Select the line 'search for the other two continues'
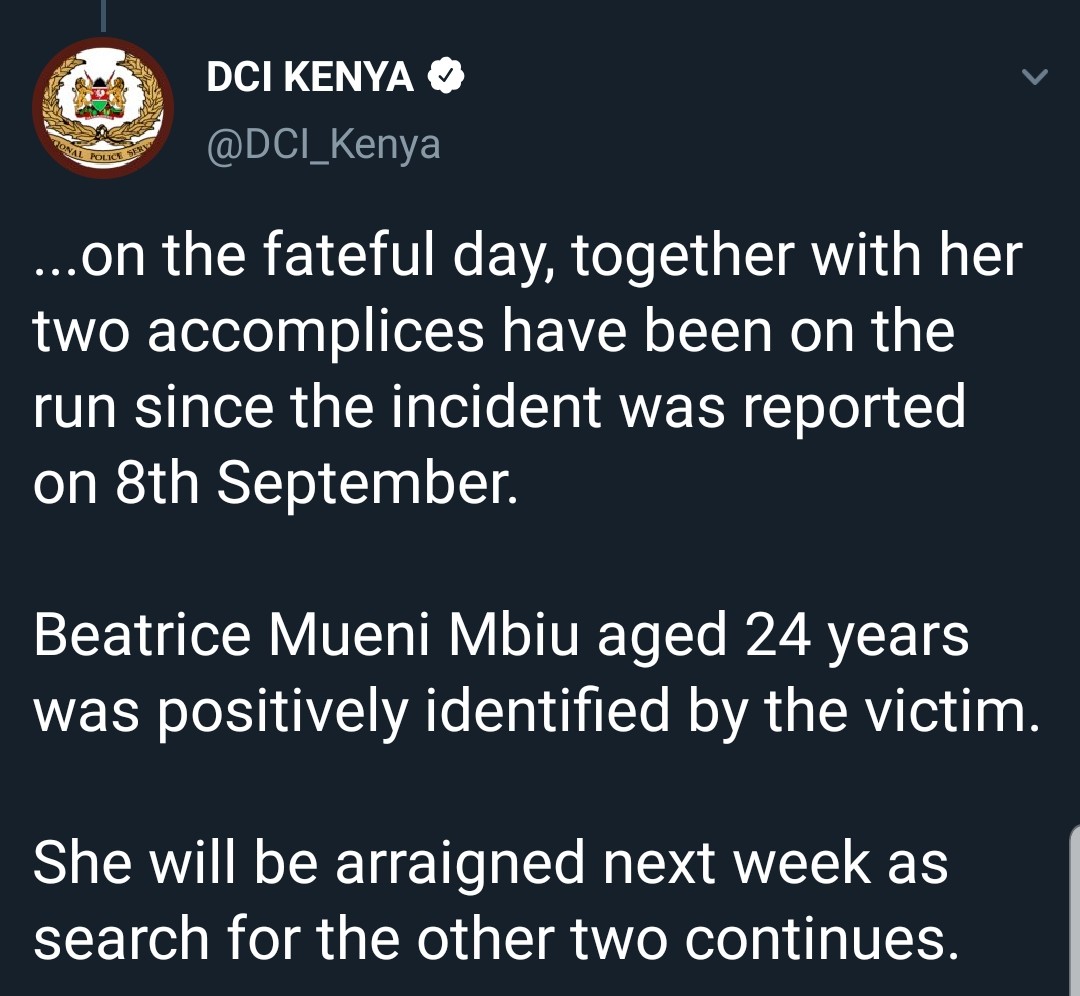Viewport: 1080px width, 996px height. 497,938
